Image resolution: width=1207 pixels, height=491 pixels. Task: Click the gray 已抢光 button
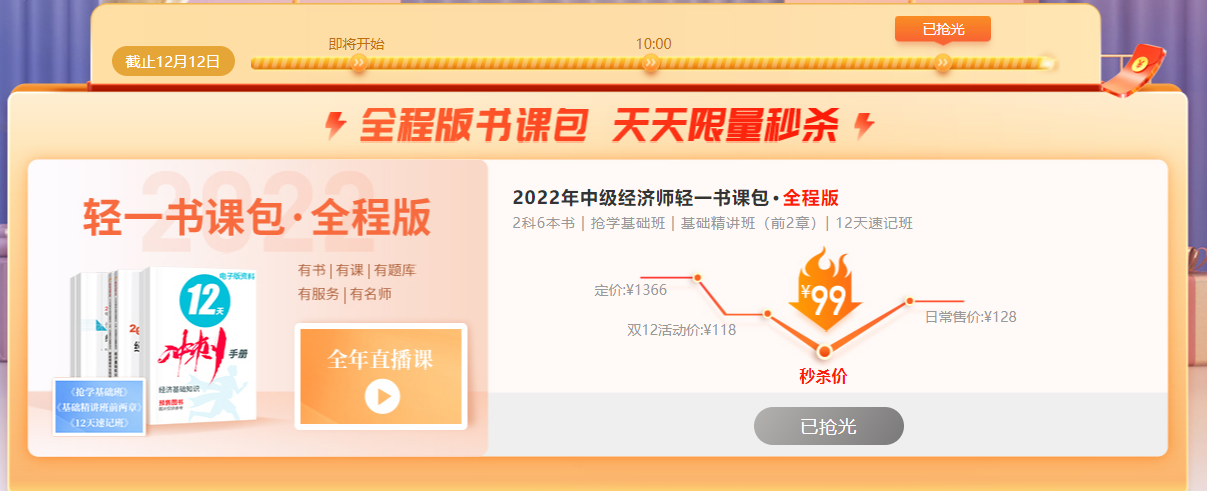tap(829, 426)
